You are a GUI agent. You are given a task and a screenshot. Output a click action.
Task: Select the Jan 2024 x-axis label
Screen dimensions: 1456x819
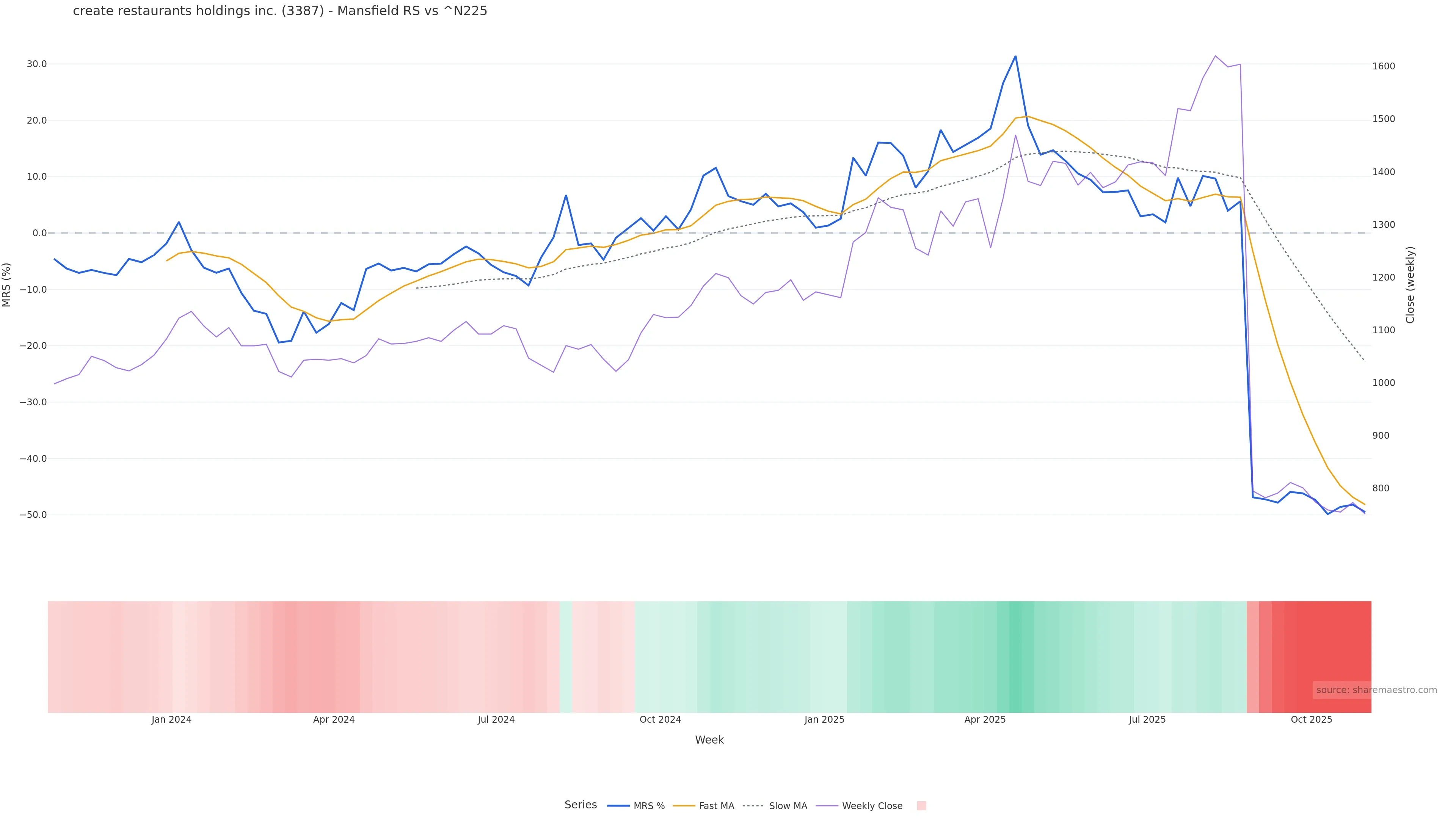point(171,720)
